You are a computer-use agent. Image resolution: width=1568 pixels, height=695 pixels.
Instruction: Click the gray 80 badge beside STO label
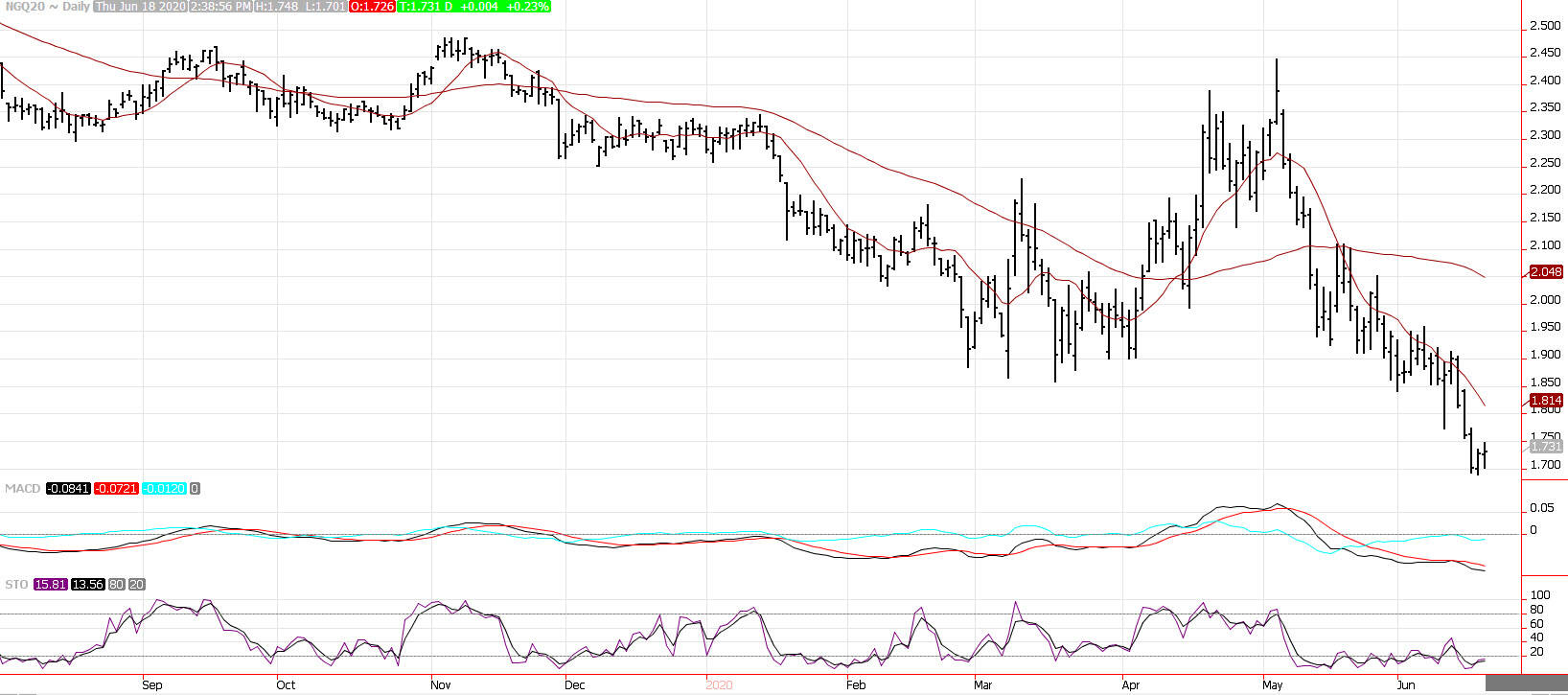pos(116,585)
